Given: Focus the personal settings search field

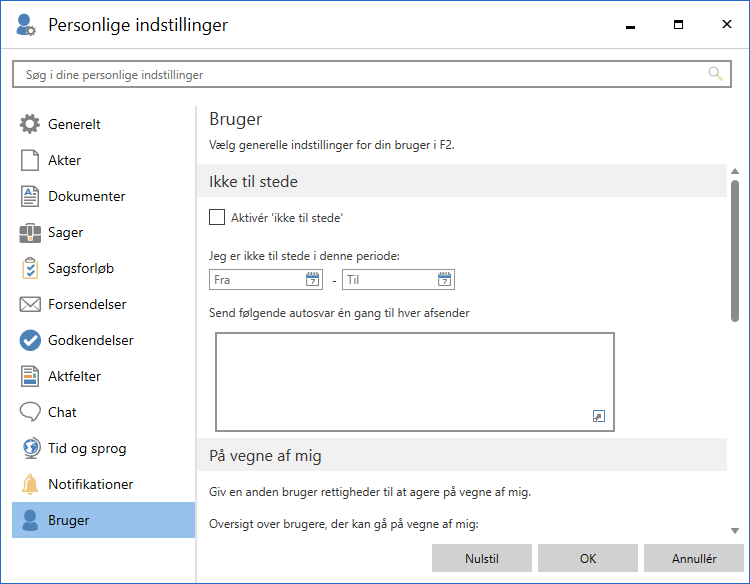Looking at the screenshot, I should [360, 75].
